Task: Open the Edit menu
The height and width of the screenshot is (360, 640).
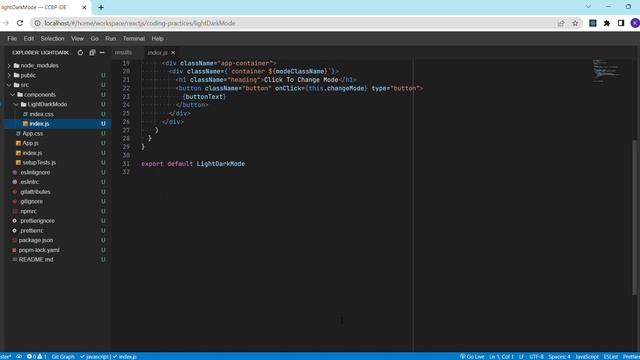Action: click(x=29, y=38)
